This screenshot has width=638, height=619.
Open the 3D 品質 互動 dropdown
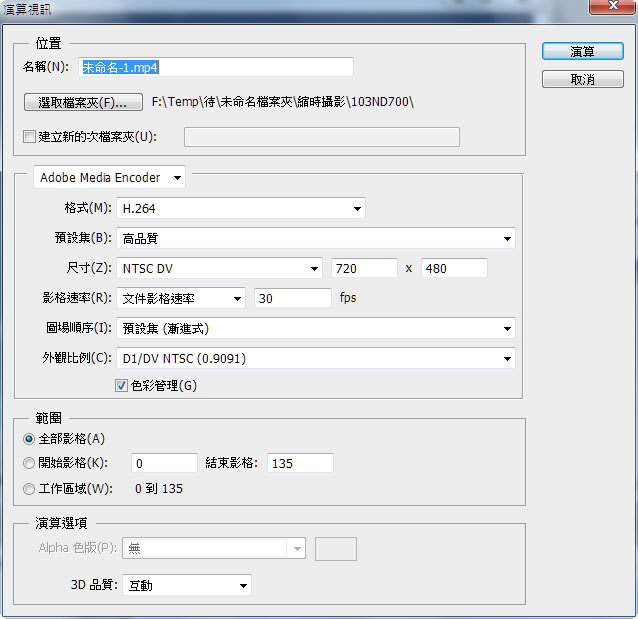[187, 586]
